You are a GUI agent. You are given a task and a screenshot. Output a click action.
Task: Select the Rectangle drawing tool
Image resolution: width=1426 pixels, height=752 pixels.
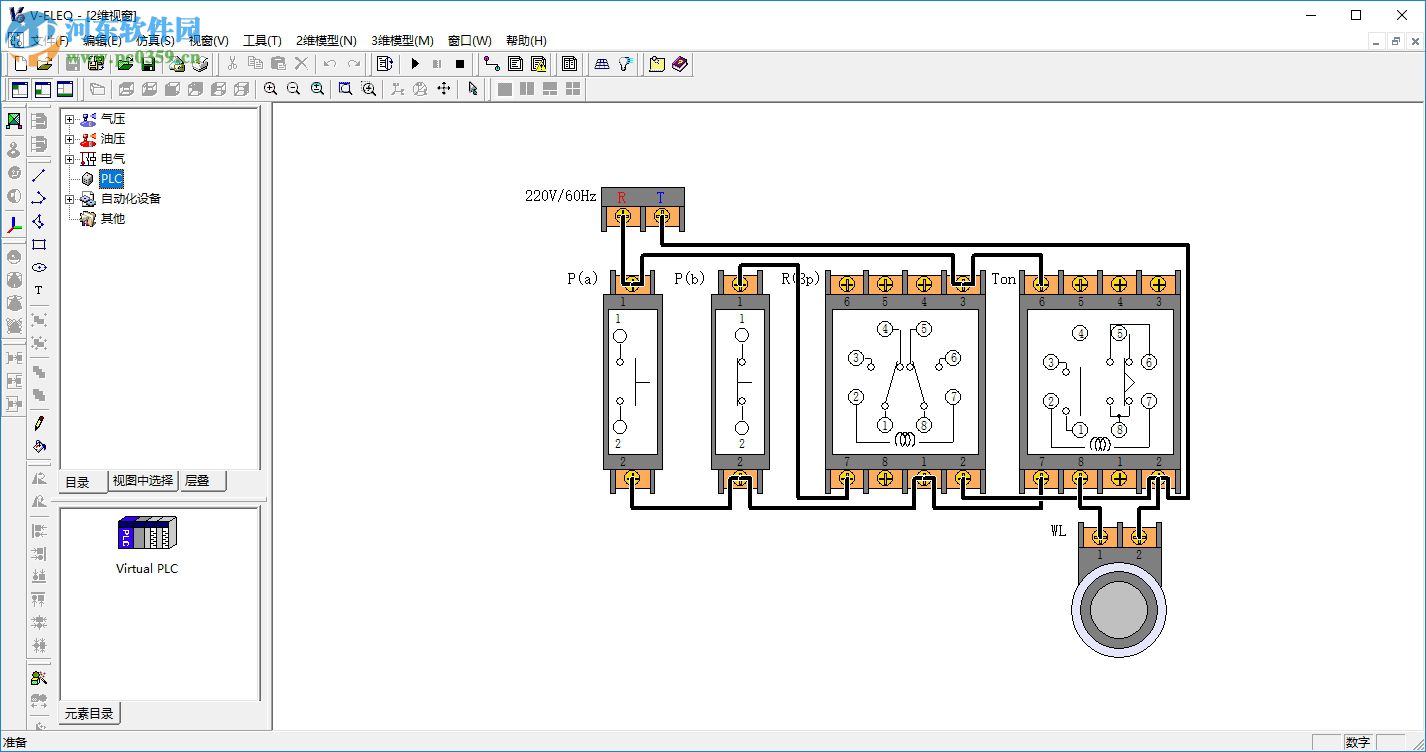tap(39, 244)
